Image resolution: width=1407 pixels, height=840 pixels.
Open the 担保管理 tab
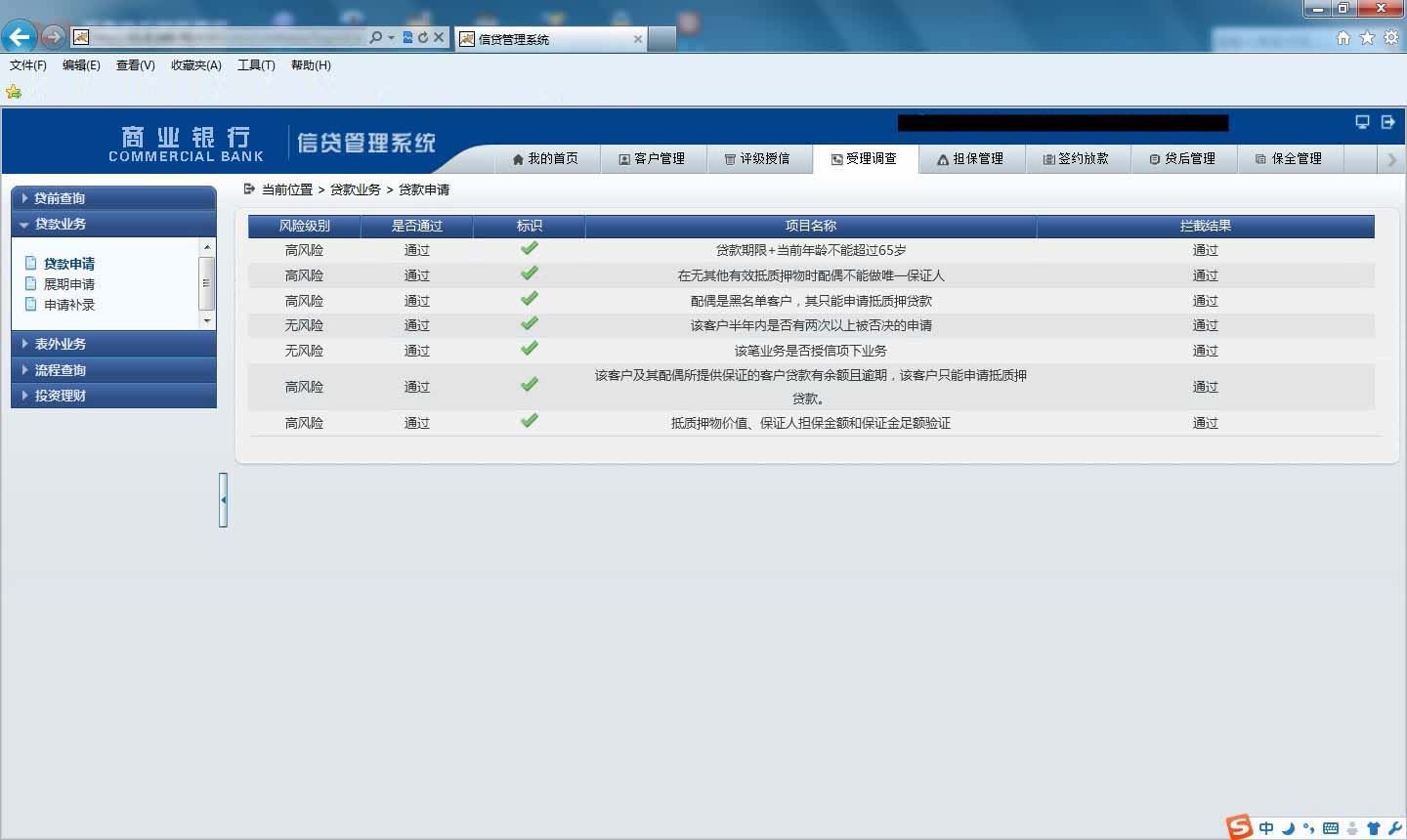coord(970,158)
